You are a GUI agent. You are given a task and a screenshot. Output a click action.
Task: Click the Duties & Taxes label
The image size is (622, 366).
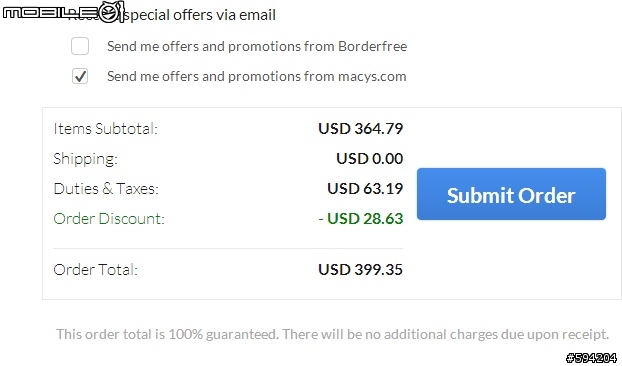coord(106,188)
